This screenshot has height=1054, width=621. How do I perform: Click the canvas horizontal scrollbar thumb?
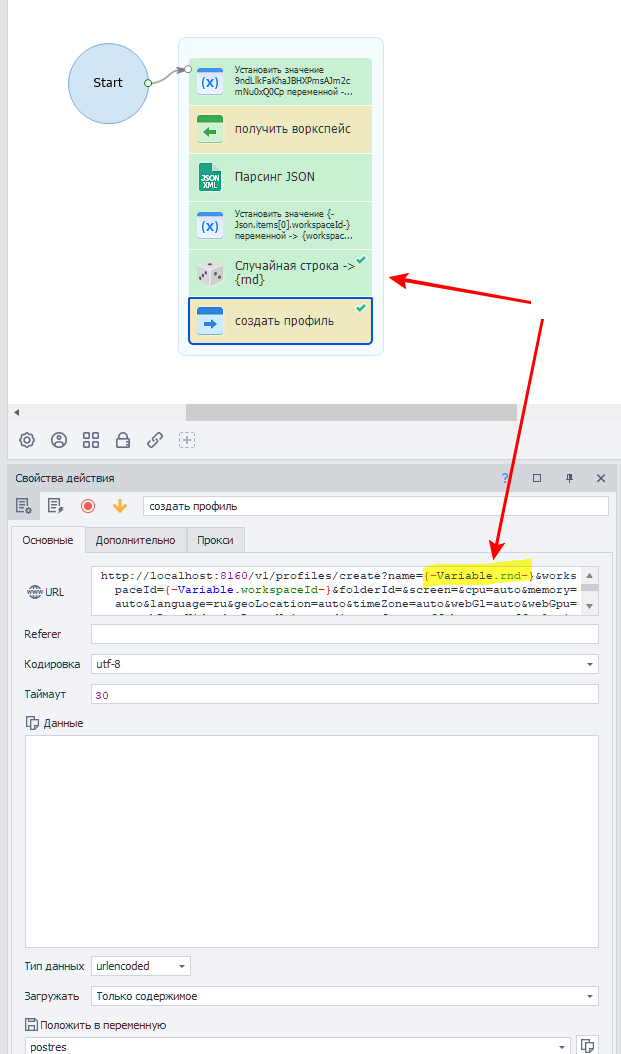coord(351,412)
